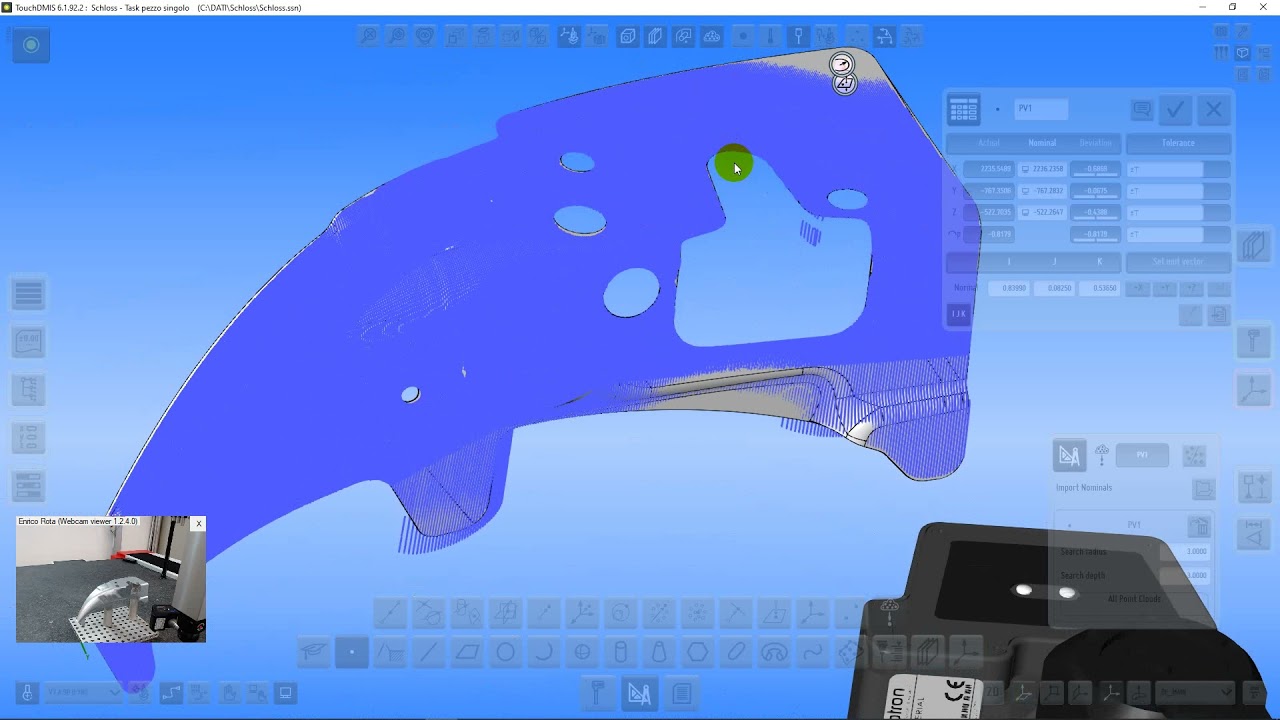Select the Torus feature tool
The width and height of the screenshot is (1280, 720).
774,653
